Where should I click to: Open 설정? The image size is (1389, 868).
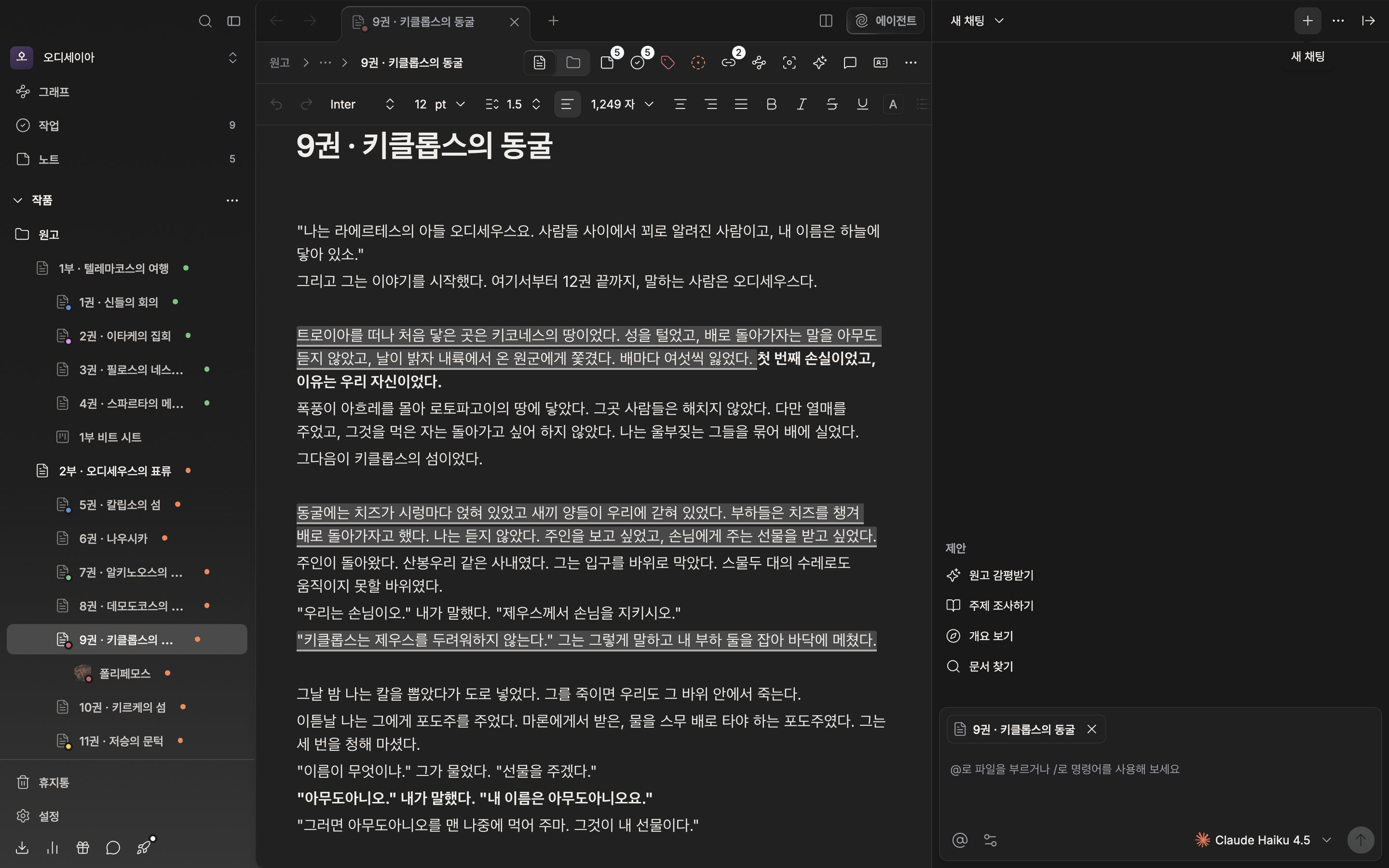(127, 816)
